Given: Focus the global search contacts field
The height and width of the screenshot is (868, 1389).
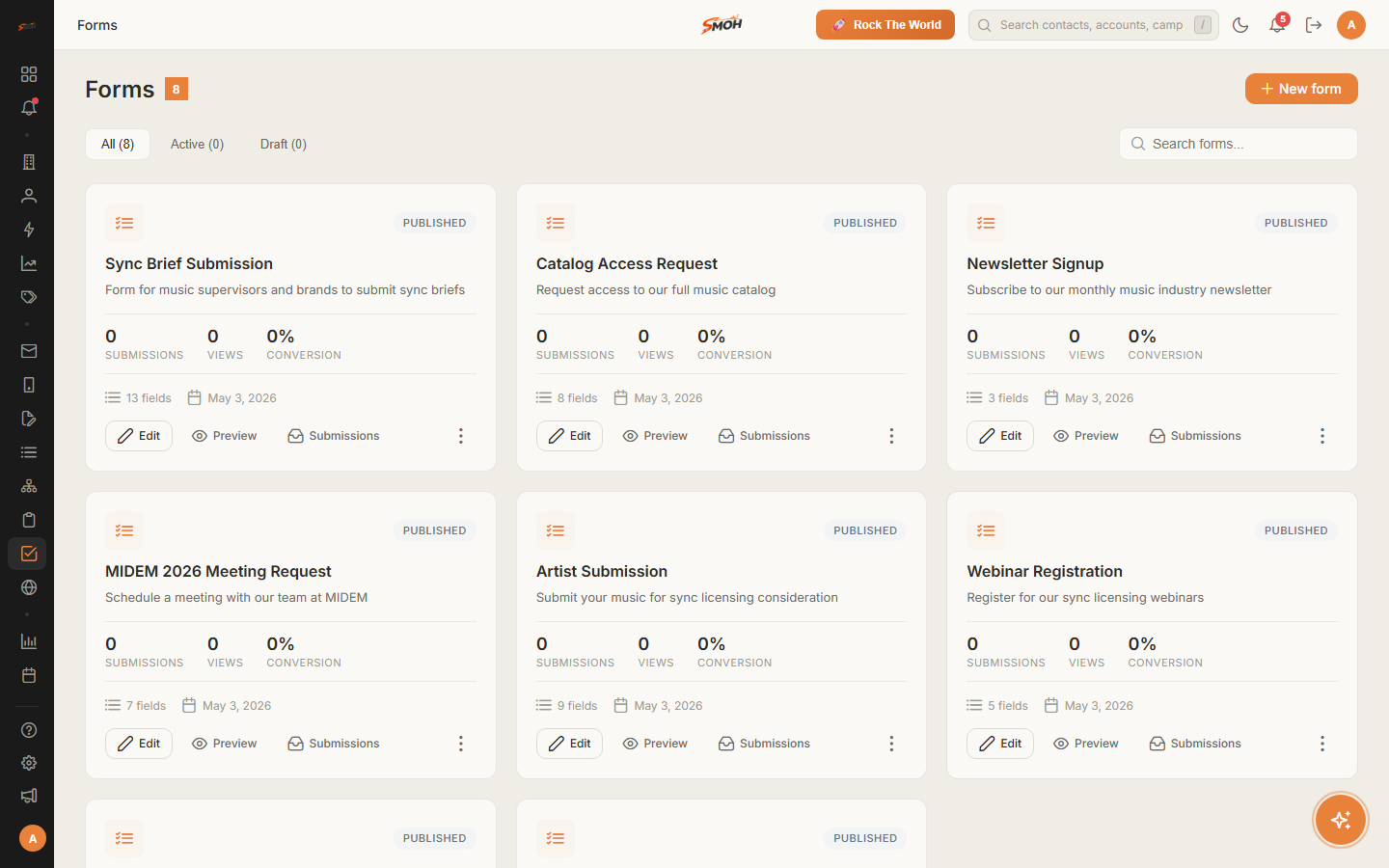Looking at the screenshot, I should click(1094, 25).
